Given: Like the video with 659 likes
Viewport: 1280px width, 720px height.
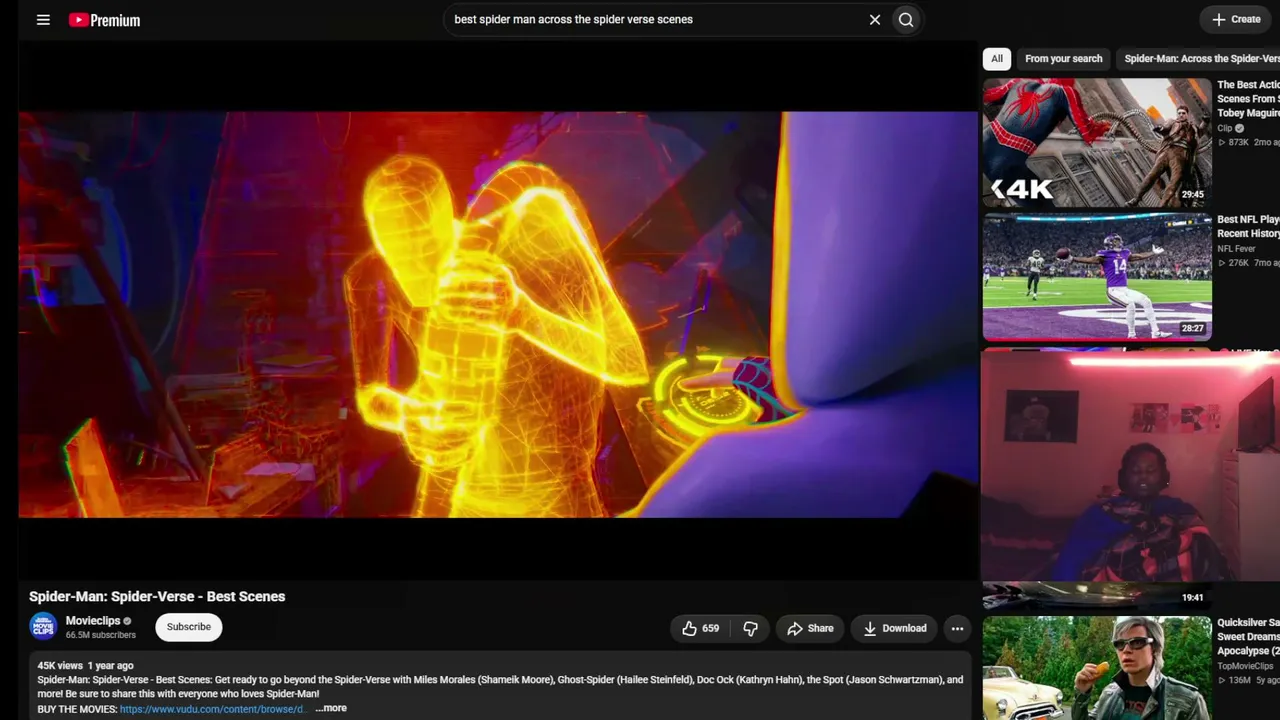Looking at the screenshot, I should pyautogui.click(x=701, y=628).
